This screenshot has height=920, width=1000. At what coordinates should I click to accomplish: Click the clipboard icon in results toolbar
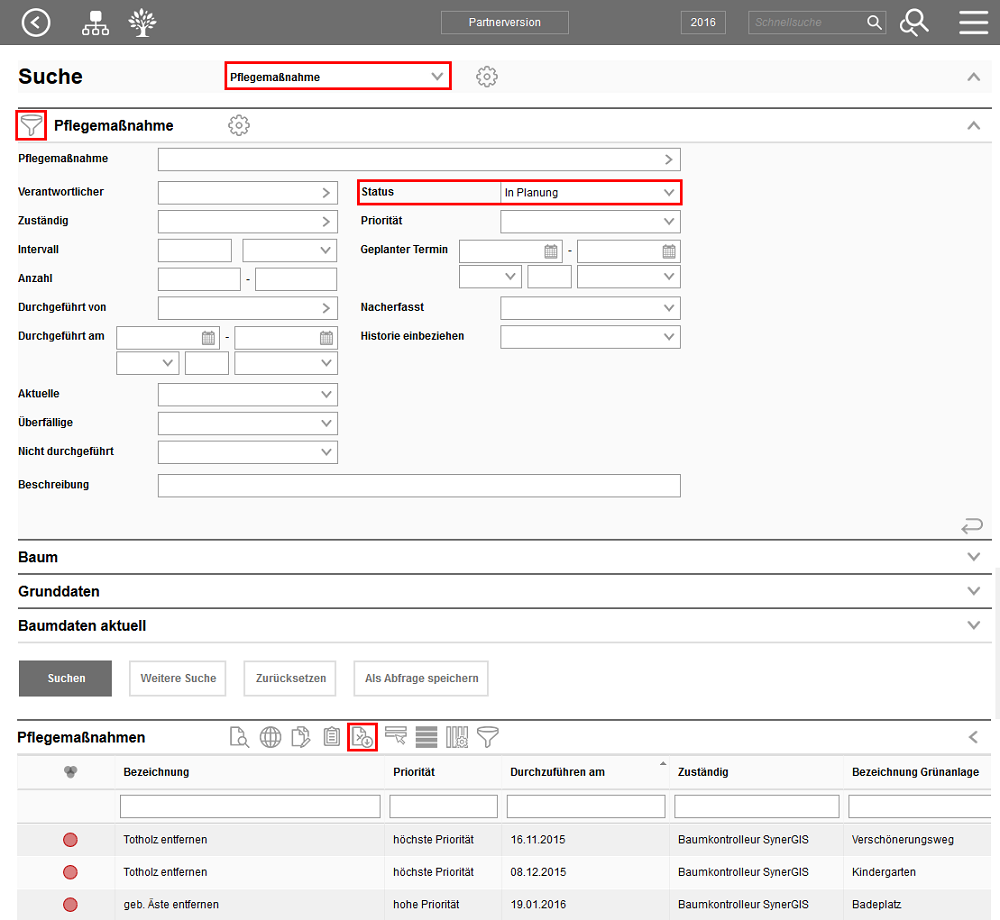[332, 737]
